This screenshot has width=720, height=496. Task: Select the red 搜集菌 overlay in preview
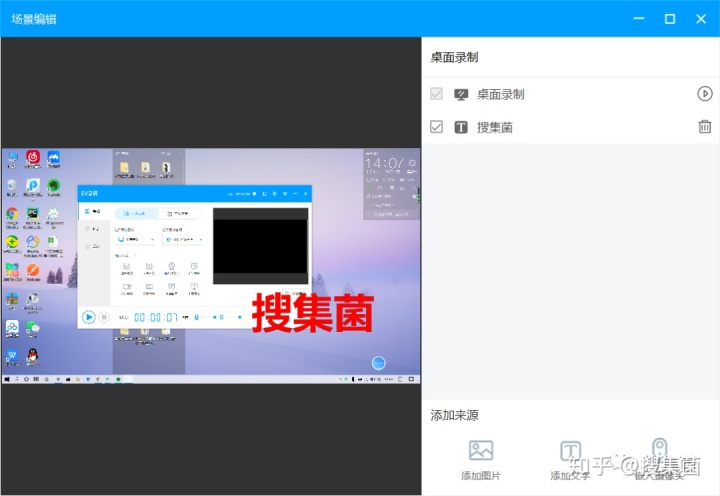pos(313,313)
